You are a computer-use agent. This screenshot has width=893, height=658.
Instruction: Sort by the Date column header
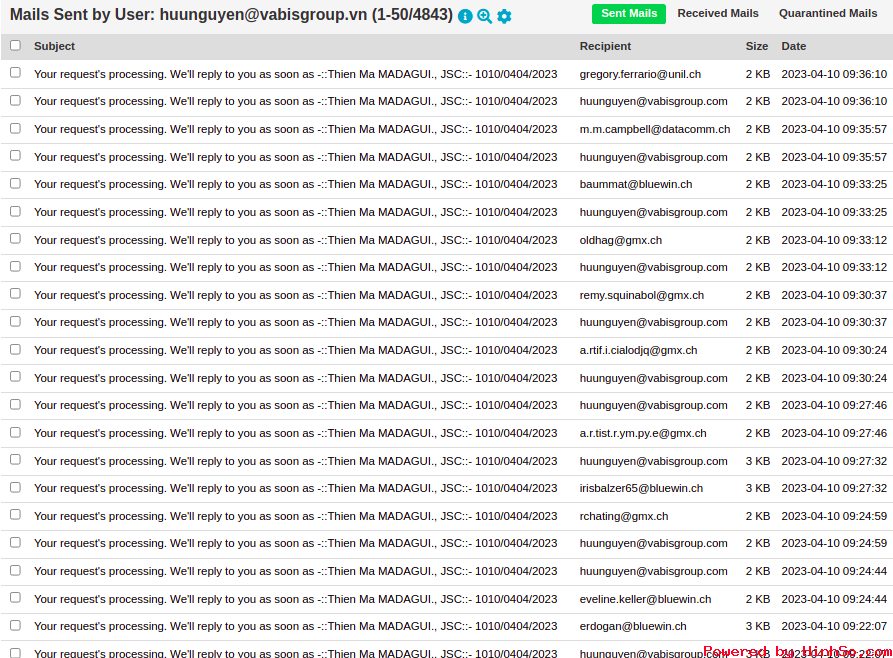tap(793, 46)
